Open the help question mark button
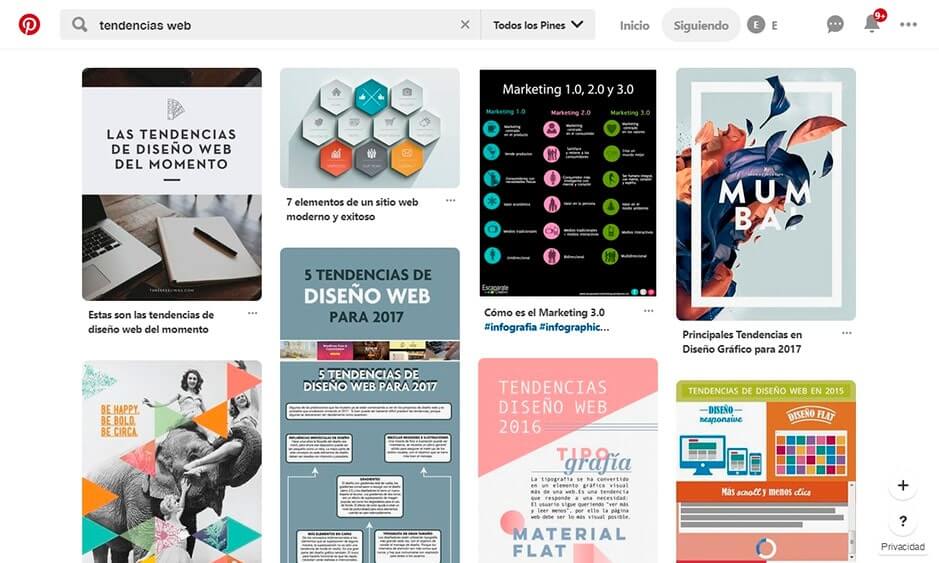 pyautogui.click(x=902, y=521)
